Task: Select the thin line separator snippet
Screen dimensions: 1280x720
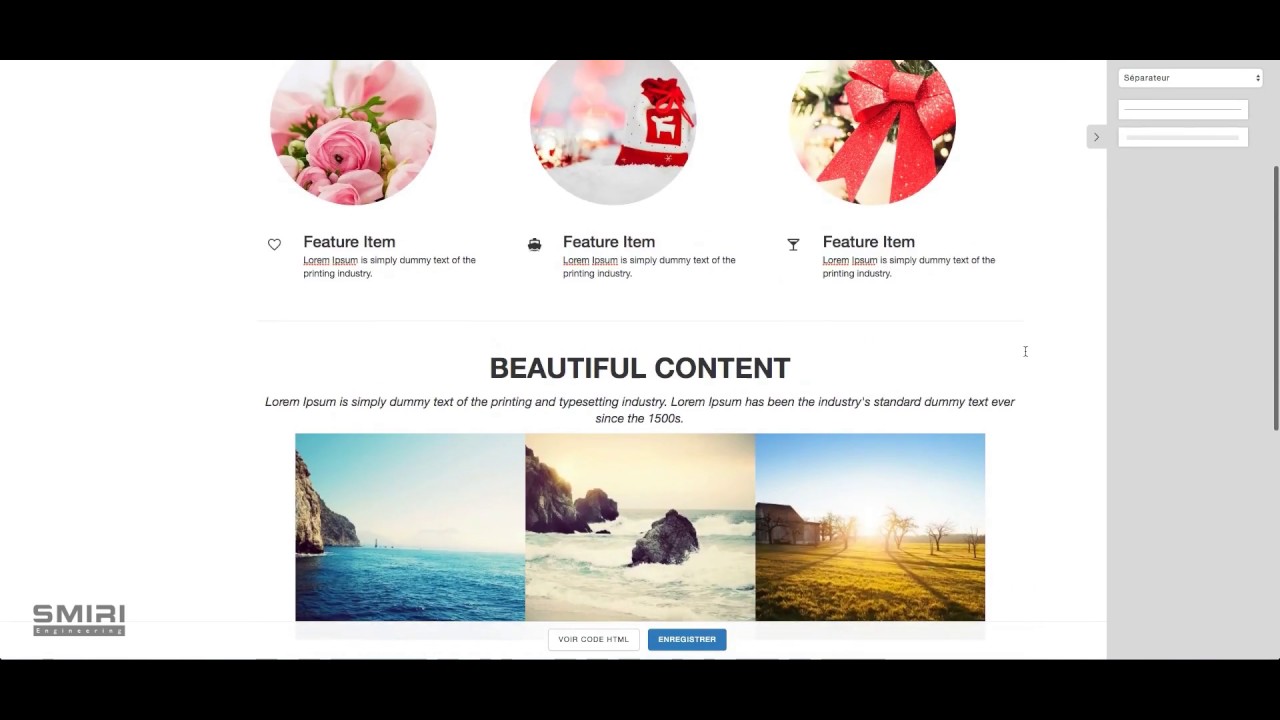Action: (x=1183, y=108)
